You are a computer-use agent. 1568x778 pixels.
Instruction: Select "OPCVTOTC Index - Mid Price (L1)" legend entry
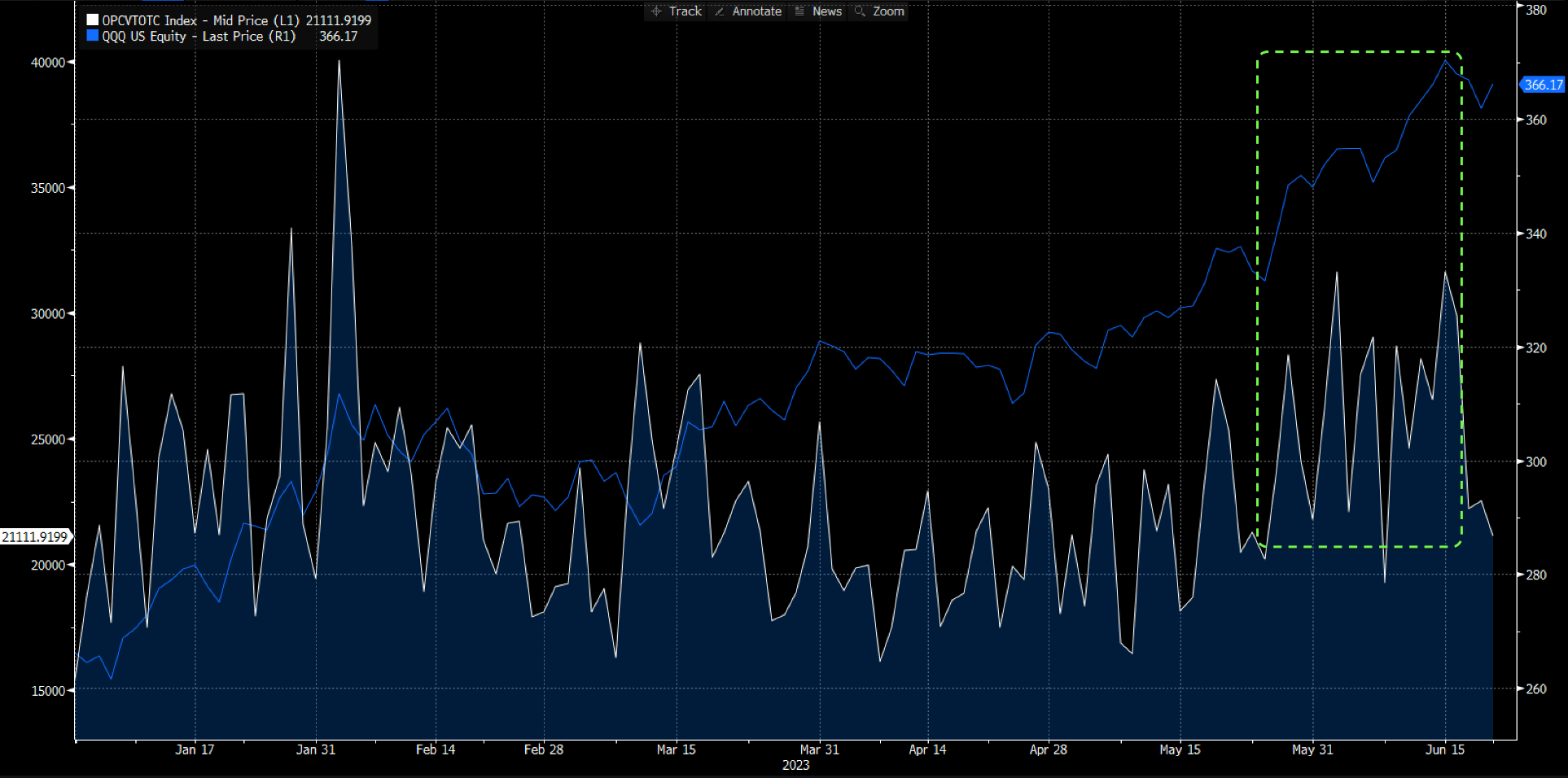pyautogui.click(x=200, y=20)
